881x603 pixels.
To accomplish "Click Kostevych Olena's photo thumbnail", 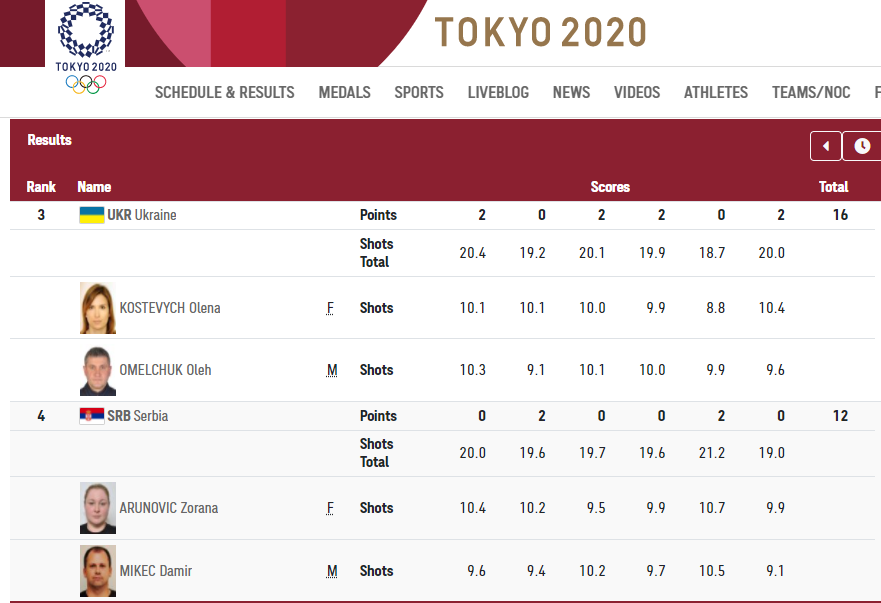I will click(x=98, y=308).
